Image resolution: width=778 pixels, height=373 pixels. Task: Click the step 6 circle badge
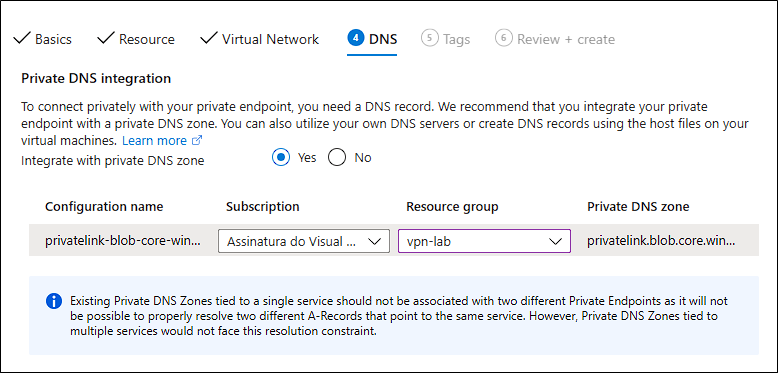click(503, 38)
